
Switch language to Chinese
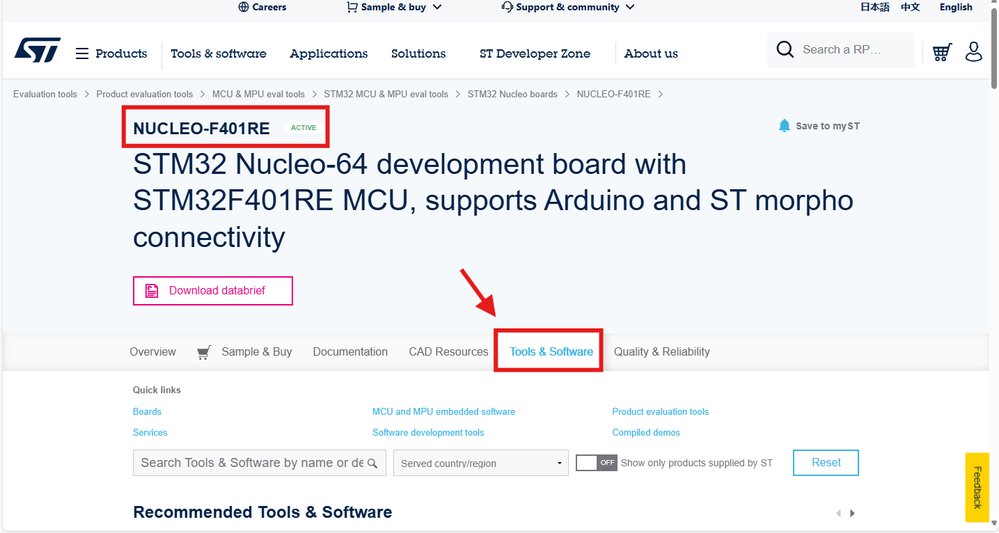pos(910,7)
